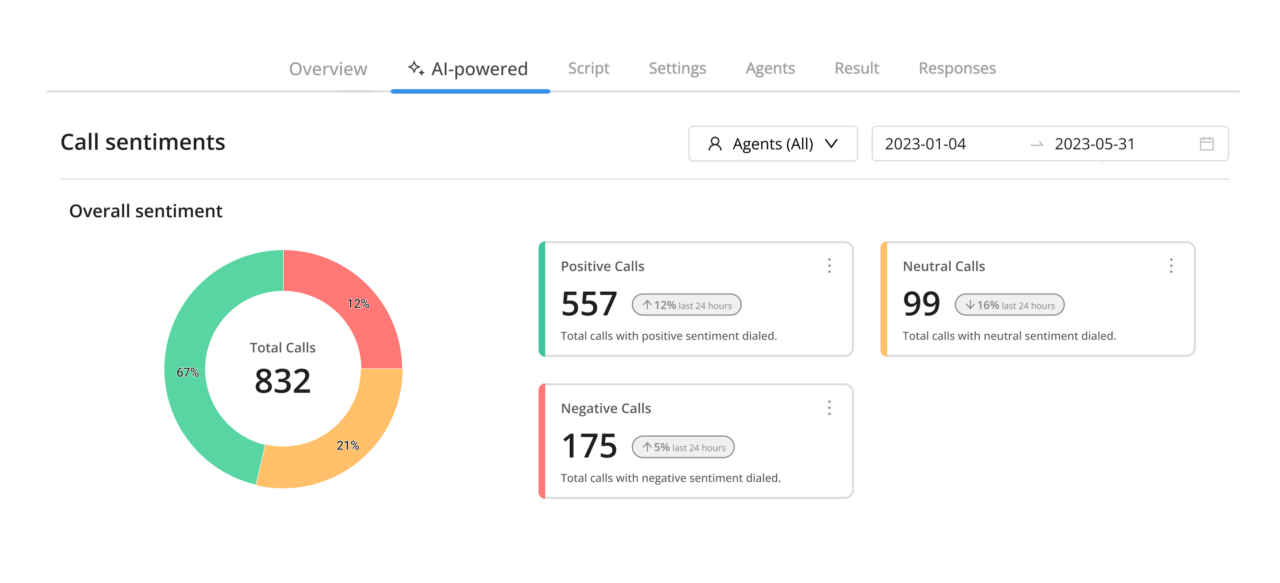Select the Script tab
1280x583 pixels.
click(588, 68)
